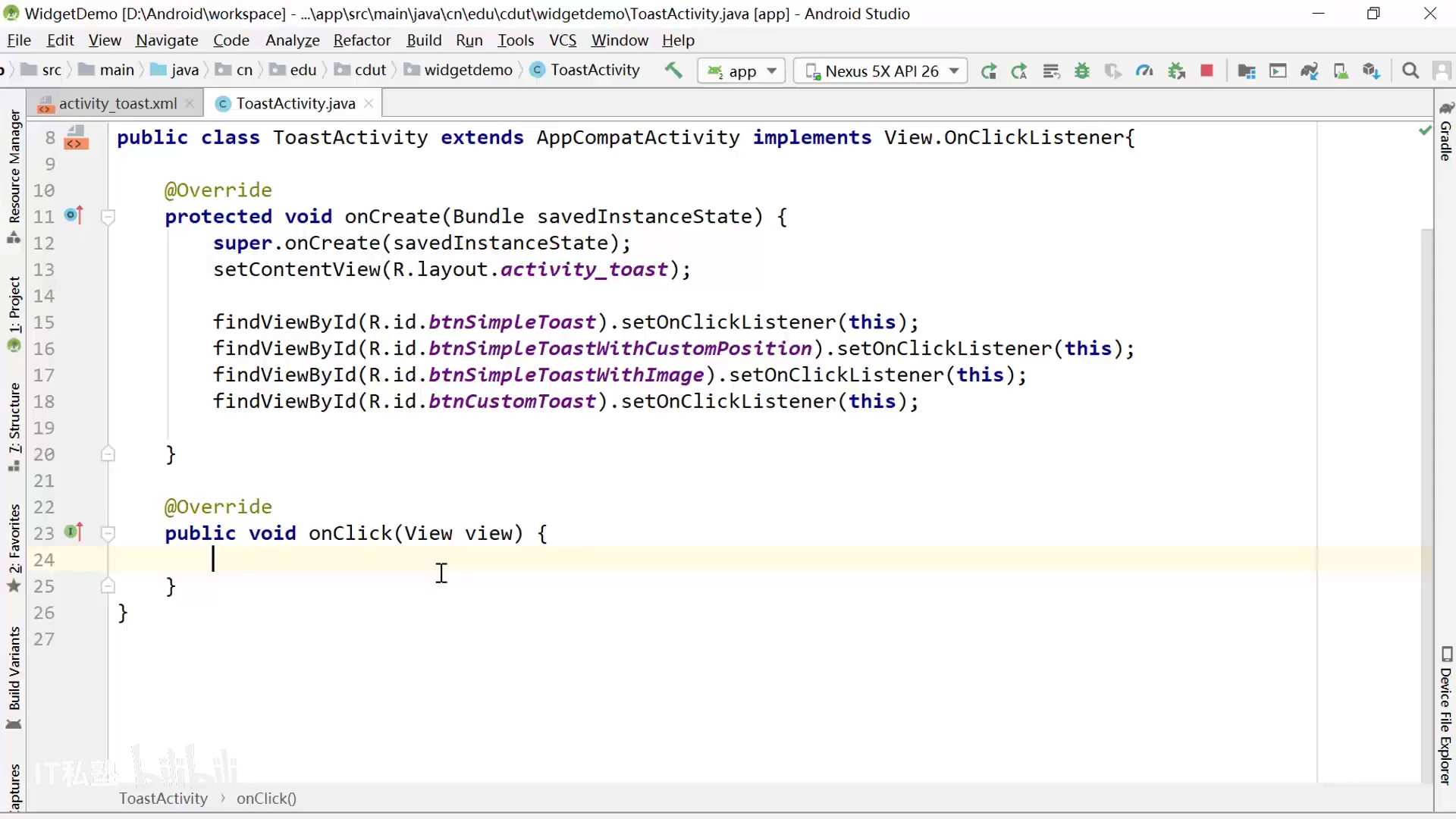Screen dimensions: 1456x819
Task: Stop the app with the red square
Action: [x=1207, y=71]
